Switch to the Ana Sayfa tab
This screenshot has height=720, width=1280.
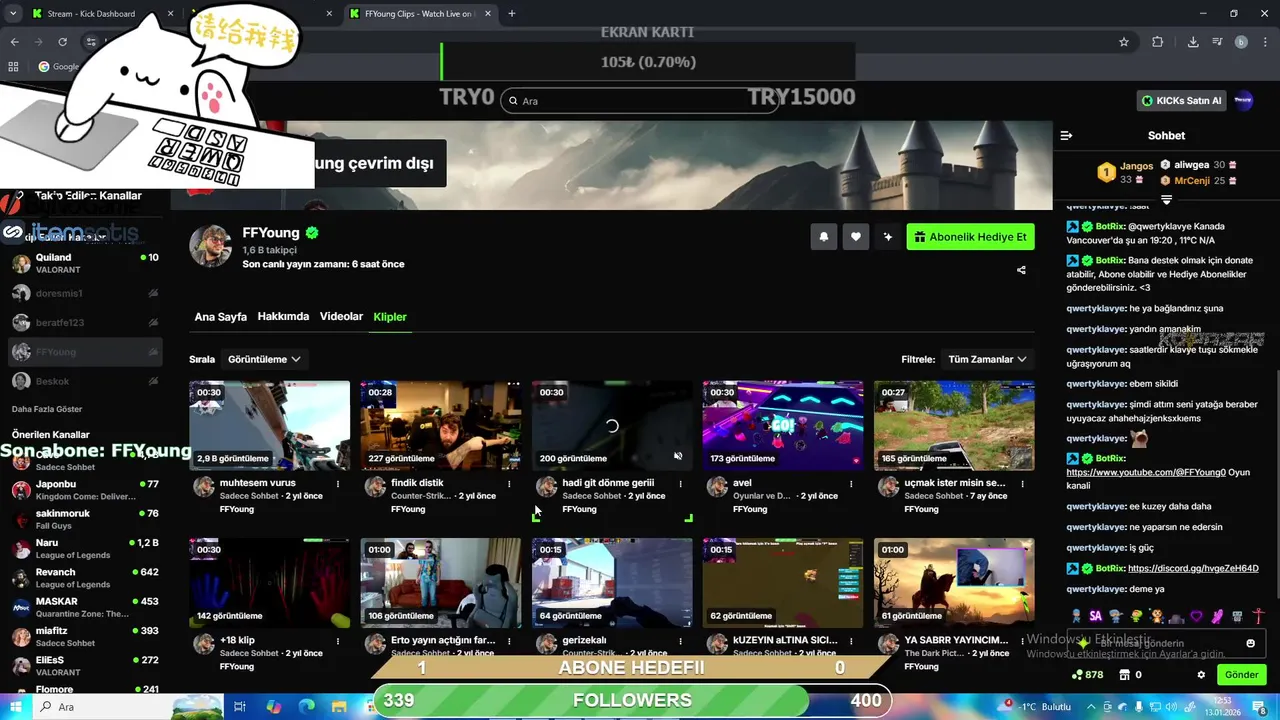point(220,317)
